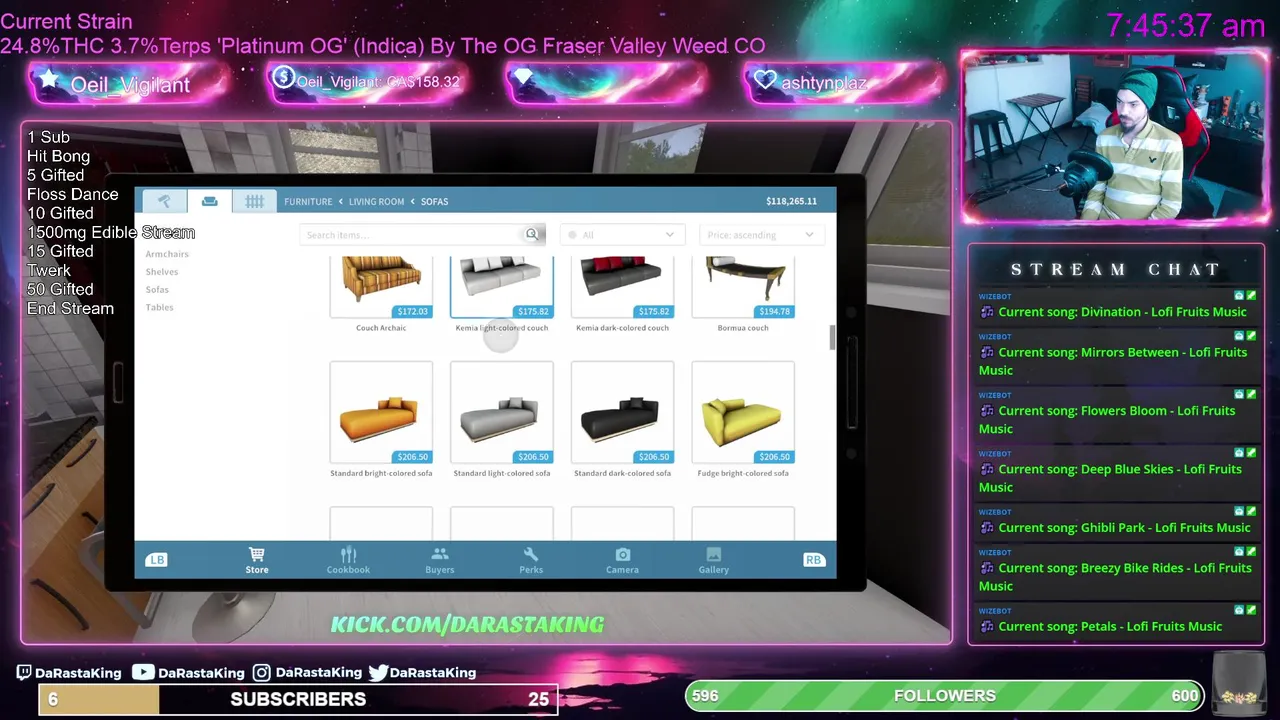Select the Shelves category

tap(162, 272)
